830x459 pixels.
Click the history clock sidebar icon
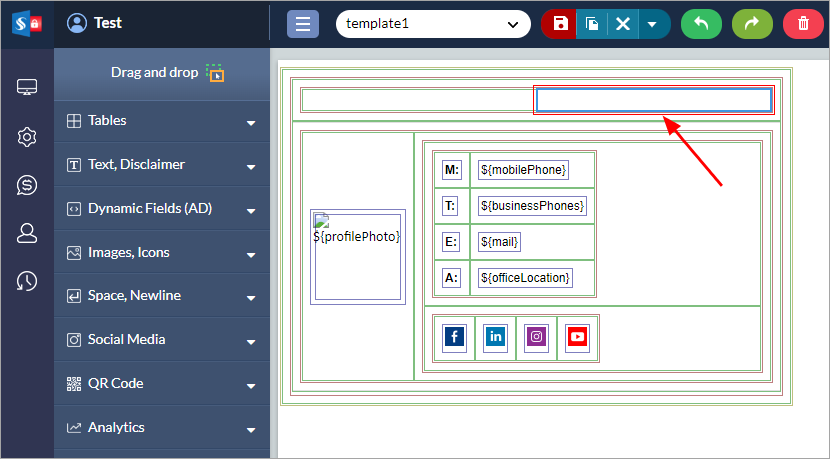point(27,282)
